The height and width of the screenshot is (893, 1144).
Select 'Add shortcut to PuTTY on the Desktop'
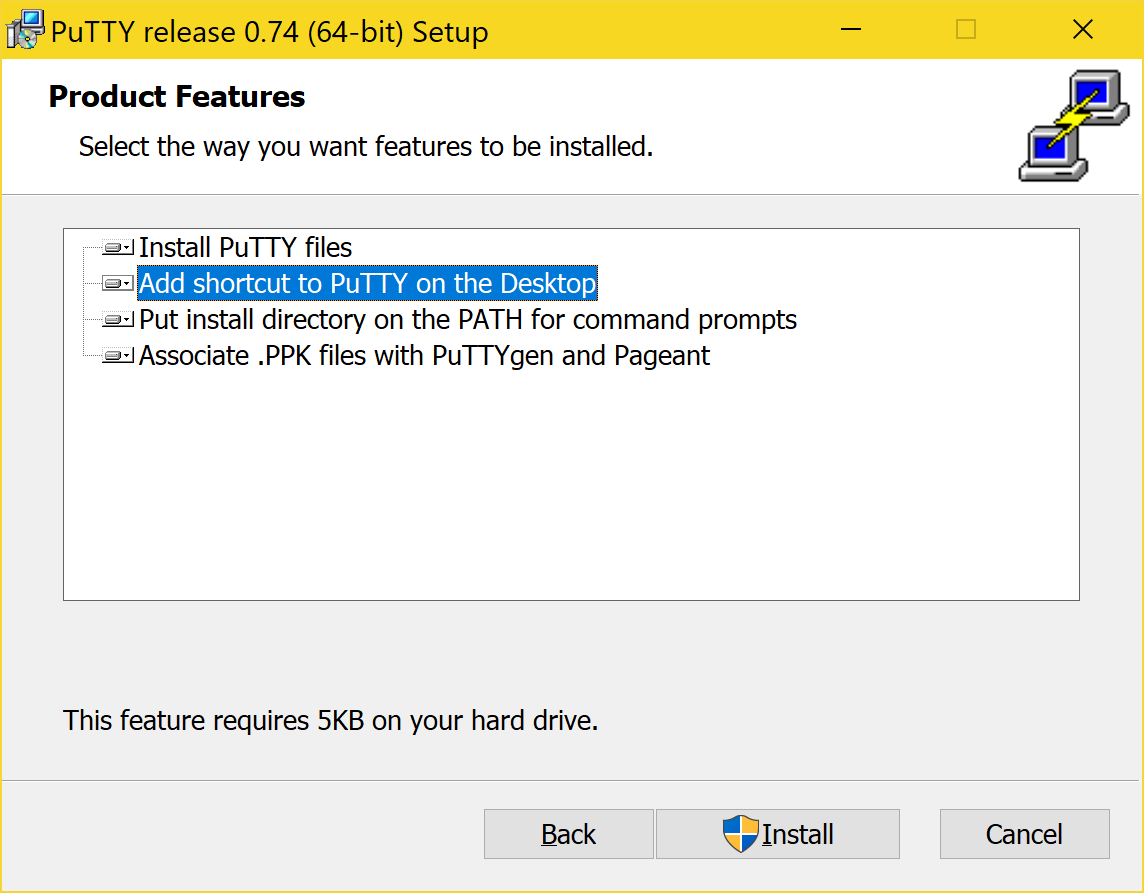(367, 284)
